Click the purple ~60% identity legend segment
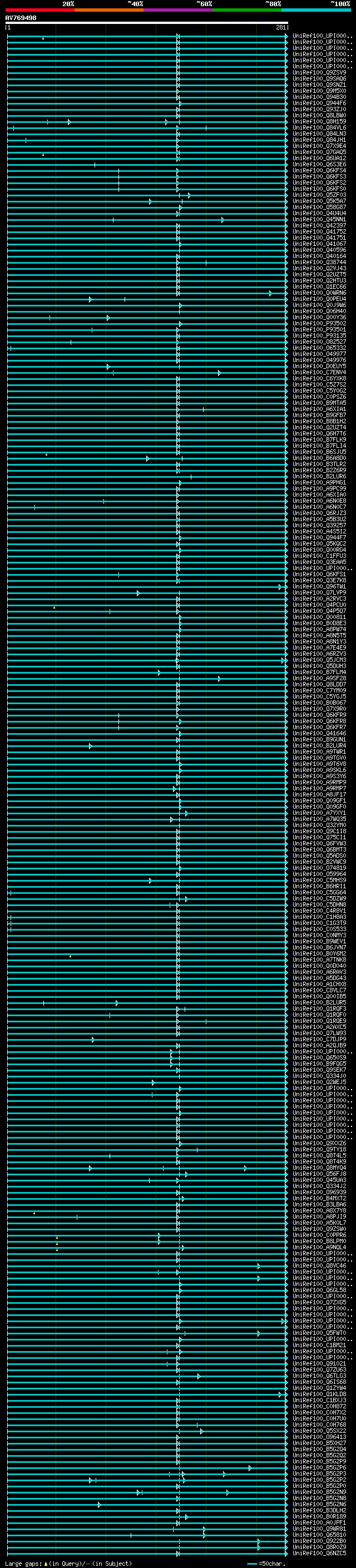Viewport: 356px width, 1568px height. pos(177,10)
